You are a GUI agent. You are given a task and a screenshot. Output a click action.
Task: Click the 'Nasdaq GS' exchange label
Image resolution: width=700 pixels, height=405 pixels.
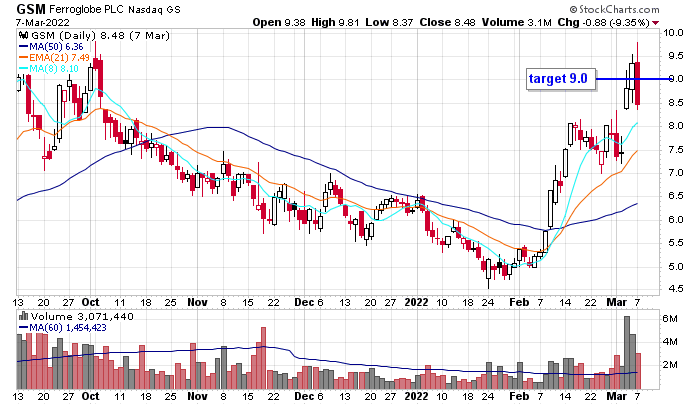154,9
